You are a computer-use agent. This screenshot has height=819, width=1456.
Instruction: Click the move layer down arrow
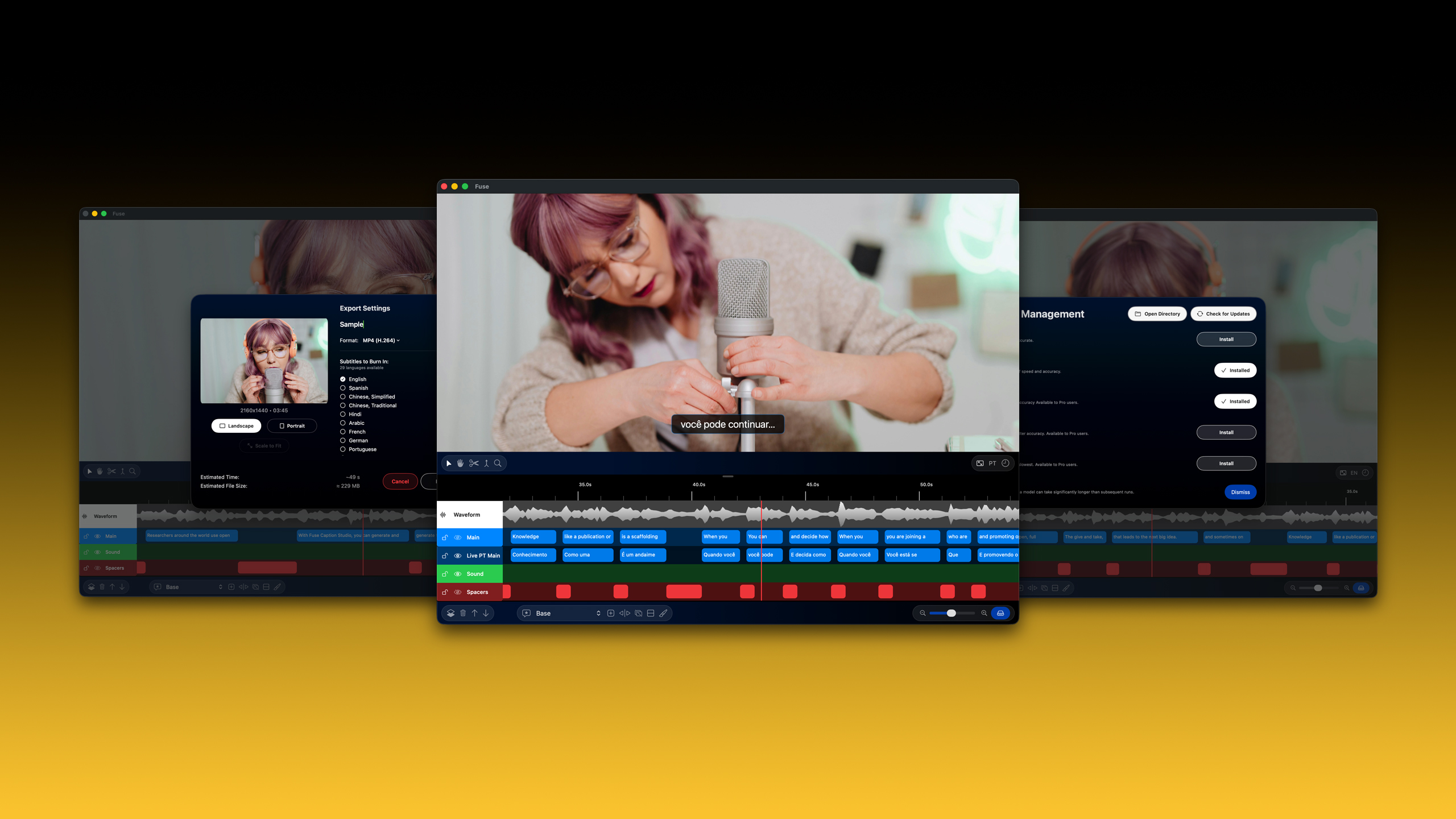[486, 613]
